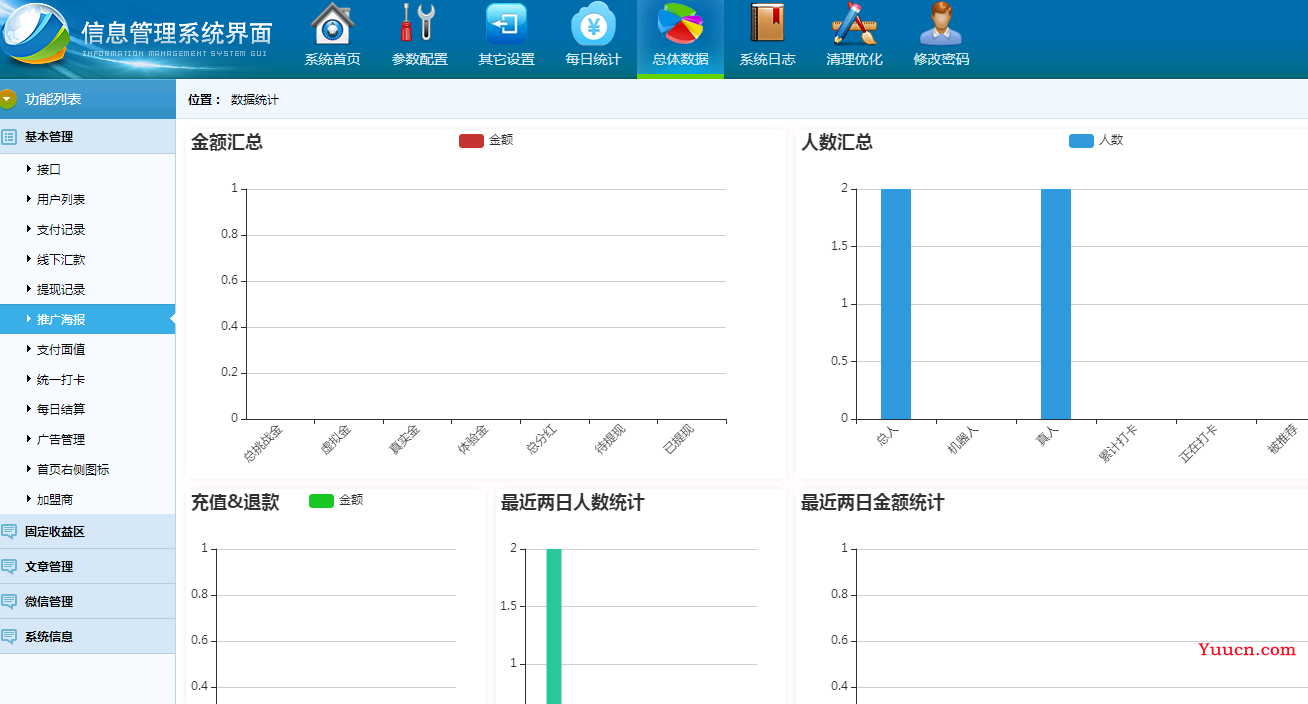Toggle green 金额 legend in 充值&退款
Screen dimensions: 1308x704
(336, 500)
